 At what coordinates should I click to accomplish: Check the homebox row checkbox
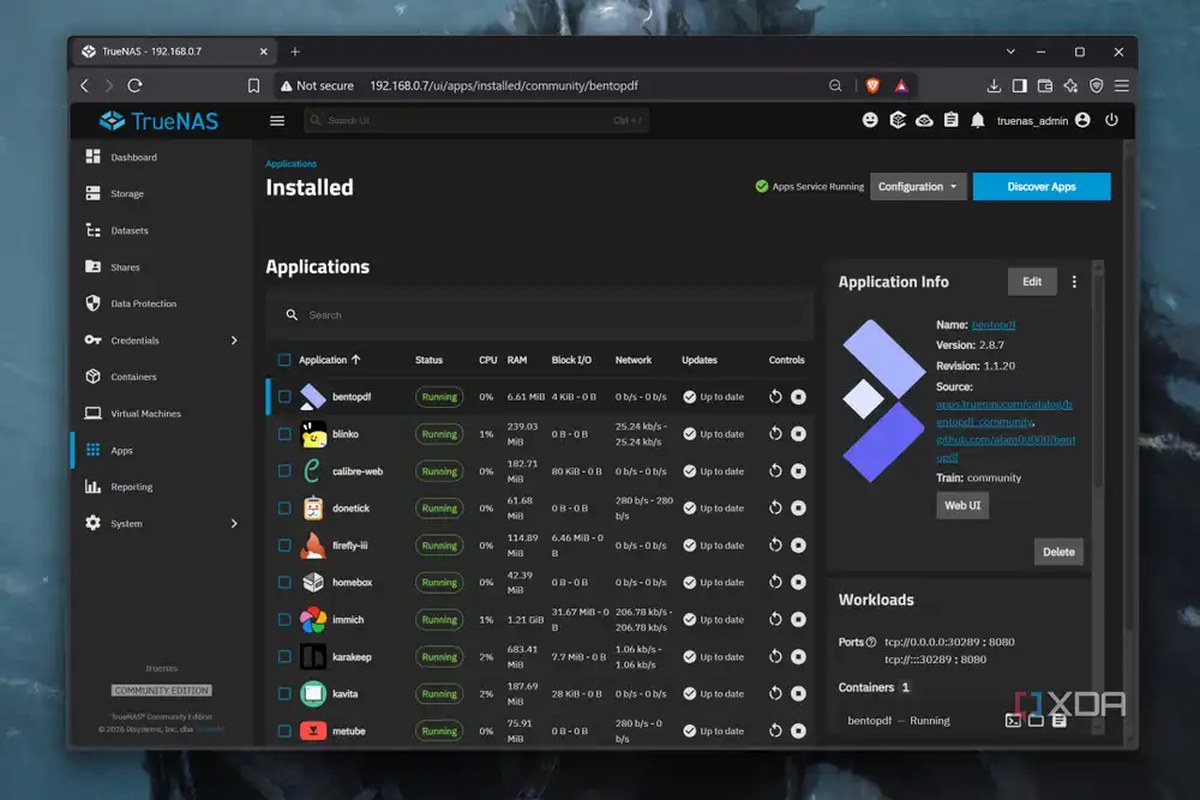[x=284, y=582]
